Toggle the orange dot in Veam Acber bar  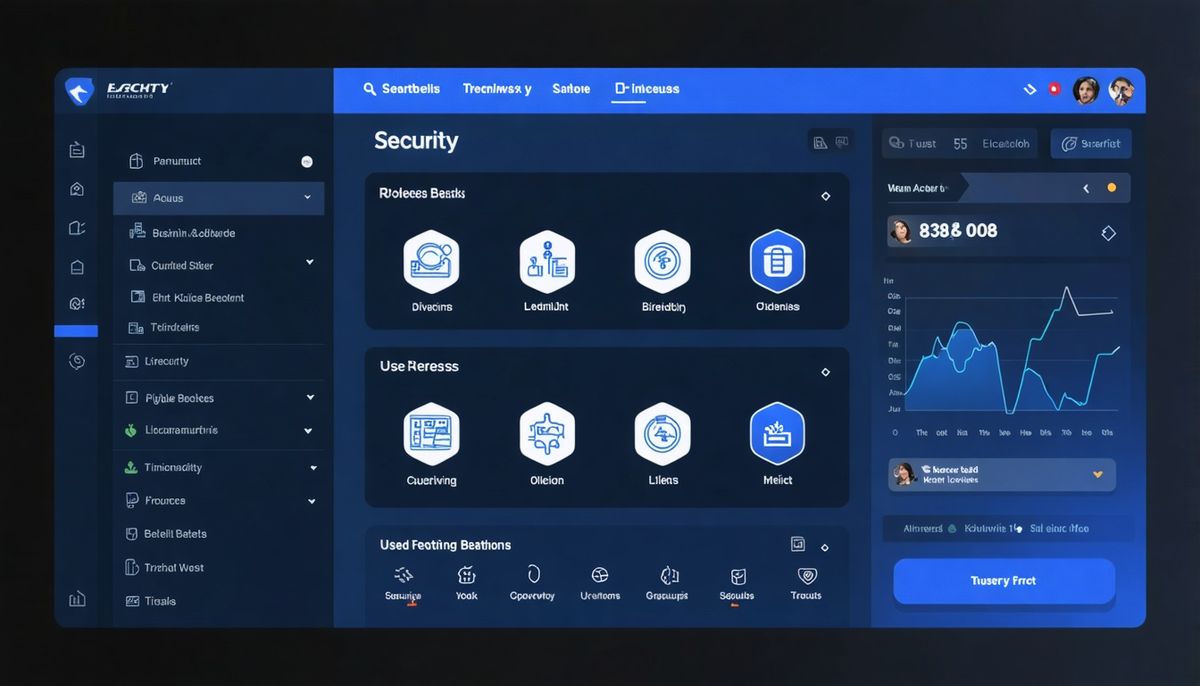coord(1111,188)
